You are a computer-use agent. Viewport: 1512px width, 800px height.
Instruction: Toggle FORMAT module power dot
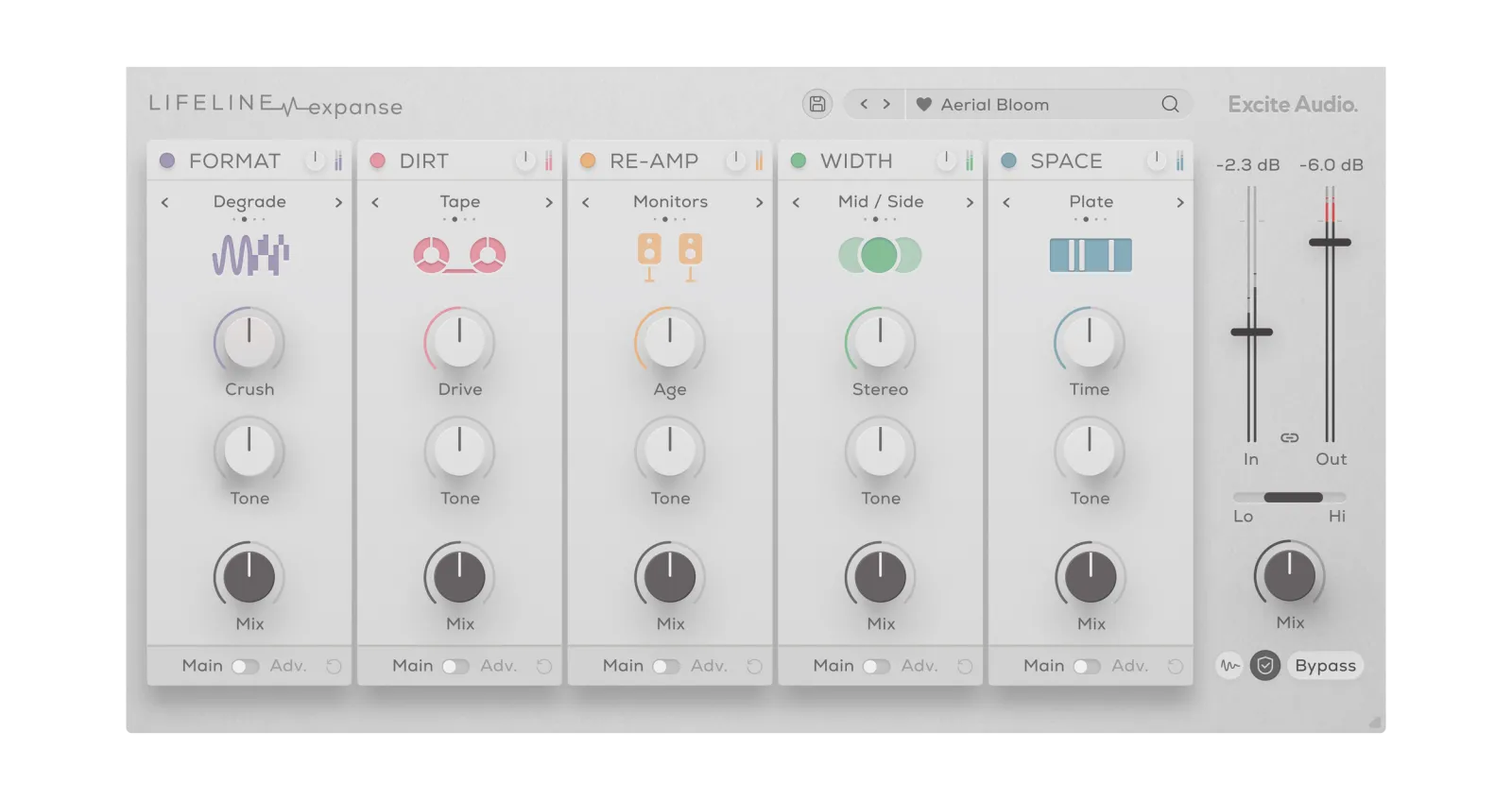tap(167, 161)
